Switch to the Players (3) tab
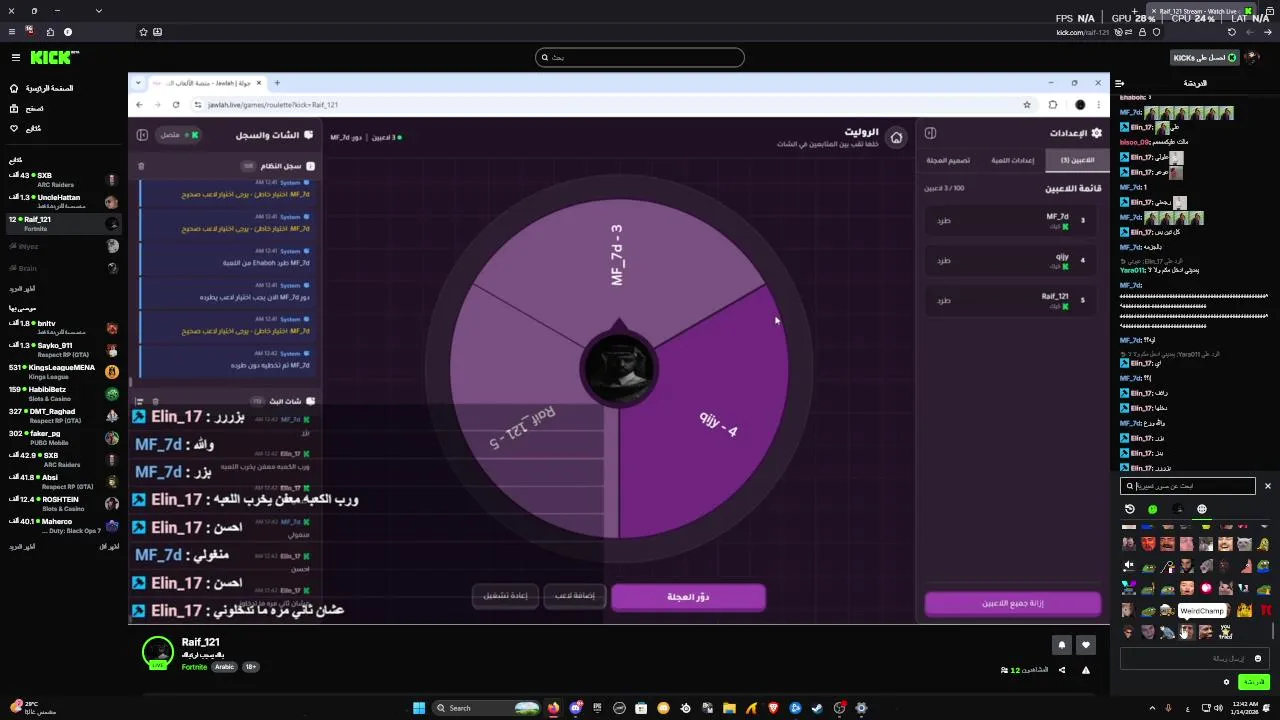This screenshot has width=1280, height=720. (1076, 160)
